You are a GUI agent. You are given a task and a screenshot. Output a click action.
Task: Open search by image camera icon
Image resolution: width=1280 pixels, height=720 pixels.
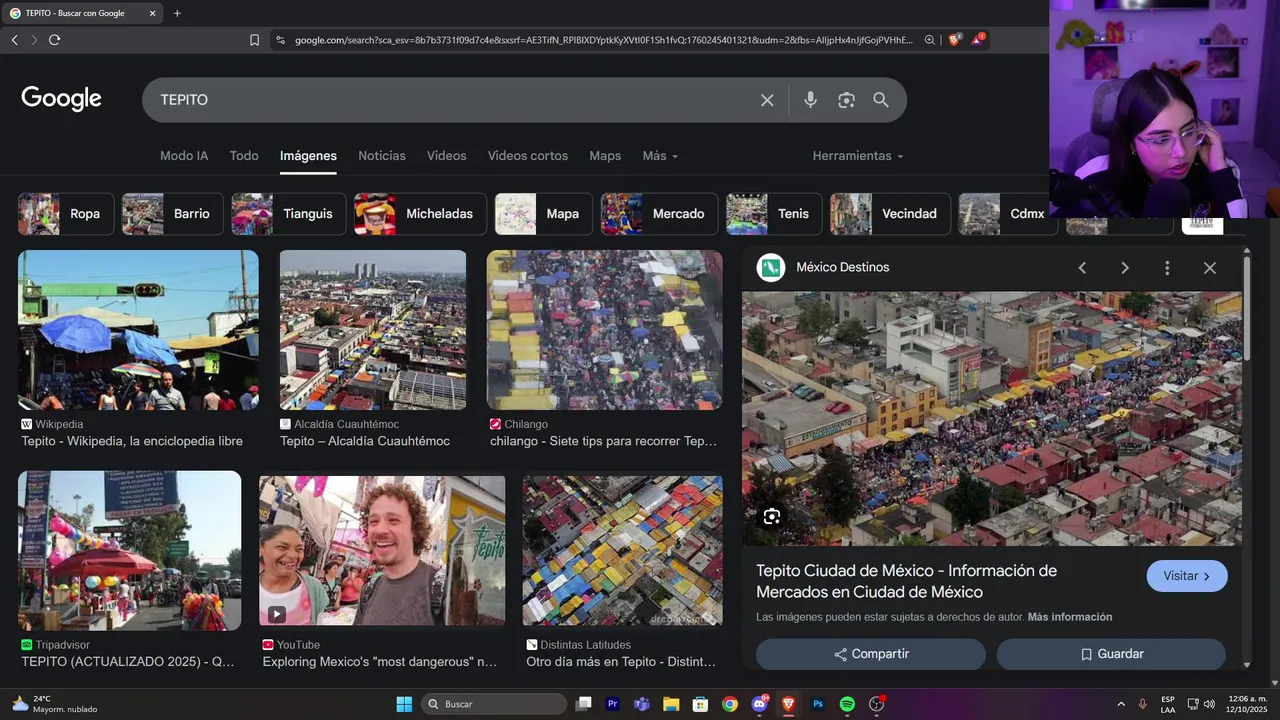click(x=846, y=100)
